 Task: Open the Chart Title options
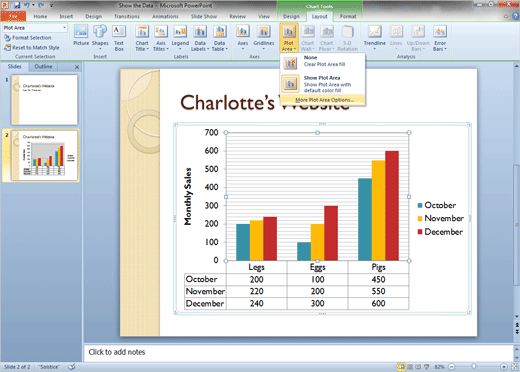[x=142, y=38]
